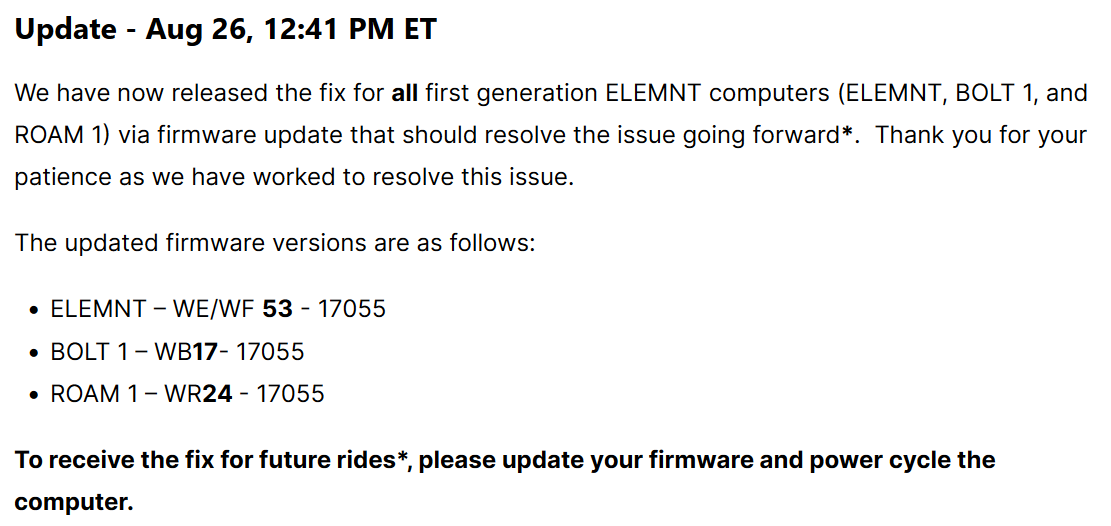Click the bullet point before ELEMNT entry
1111x526 pixels.
(x=33, y=310)
